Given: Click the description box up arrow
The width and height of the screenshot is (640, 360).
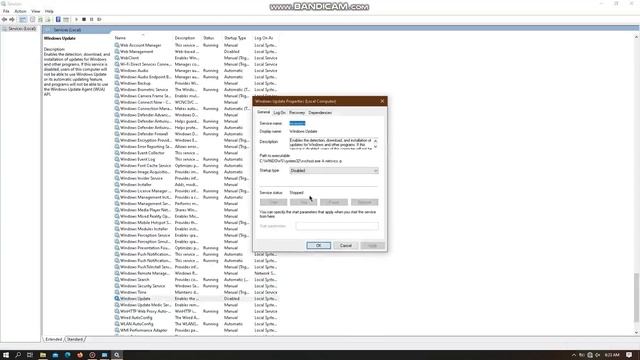Looking at the screenshot, I should pos(376,141).
